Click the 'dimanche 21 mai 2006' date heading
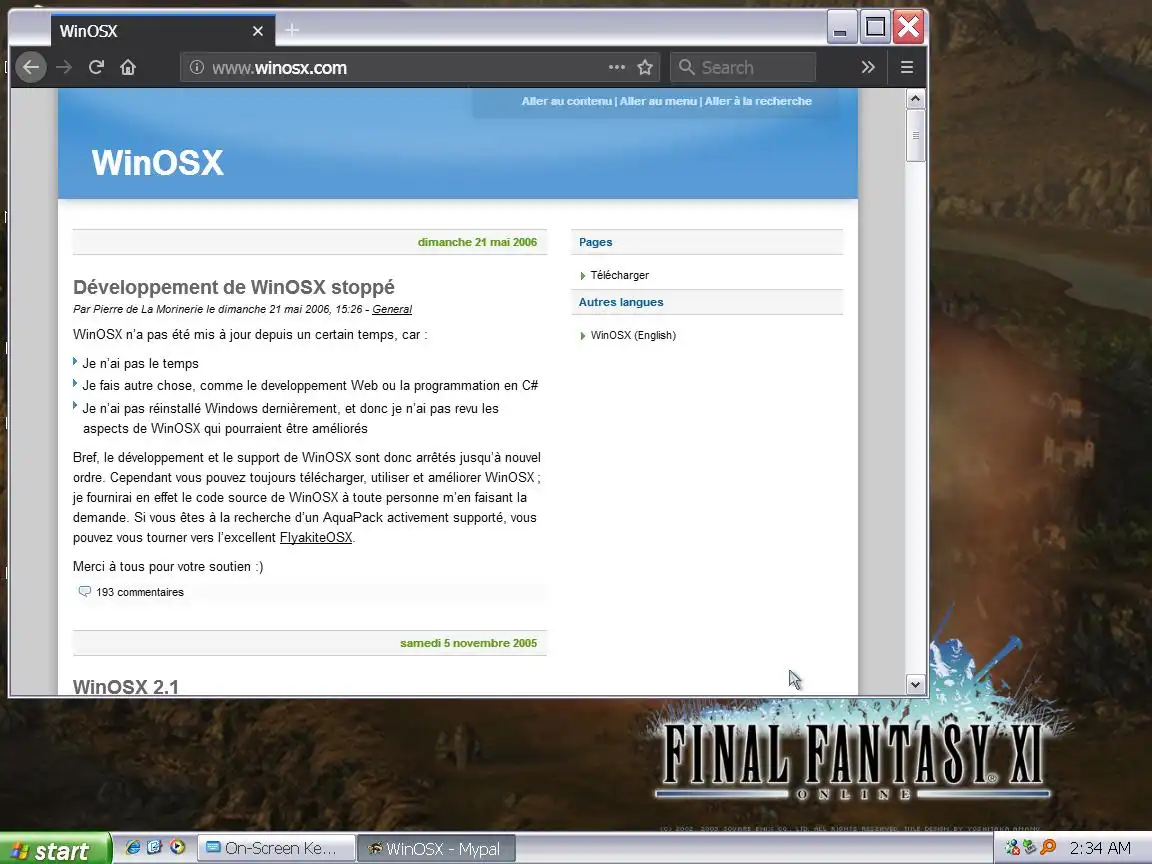The image size is (1152, 864). point(478,242)
